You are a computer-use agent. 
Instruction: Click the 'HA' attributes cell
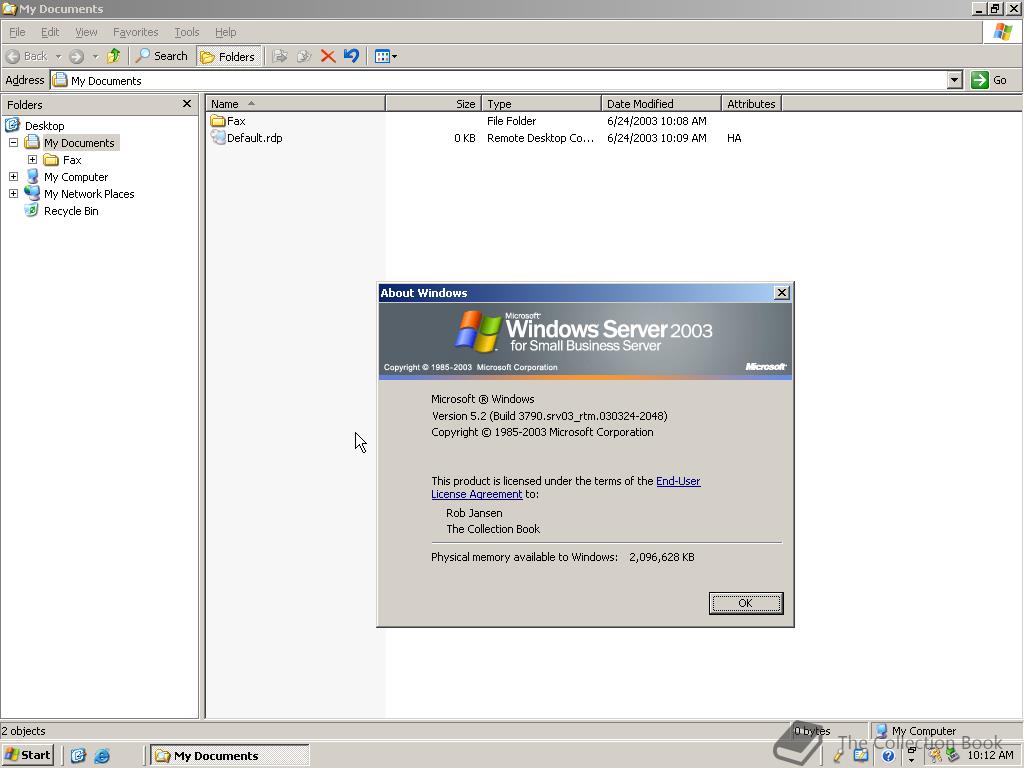point(734,138)
